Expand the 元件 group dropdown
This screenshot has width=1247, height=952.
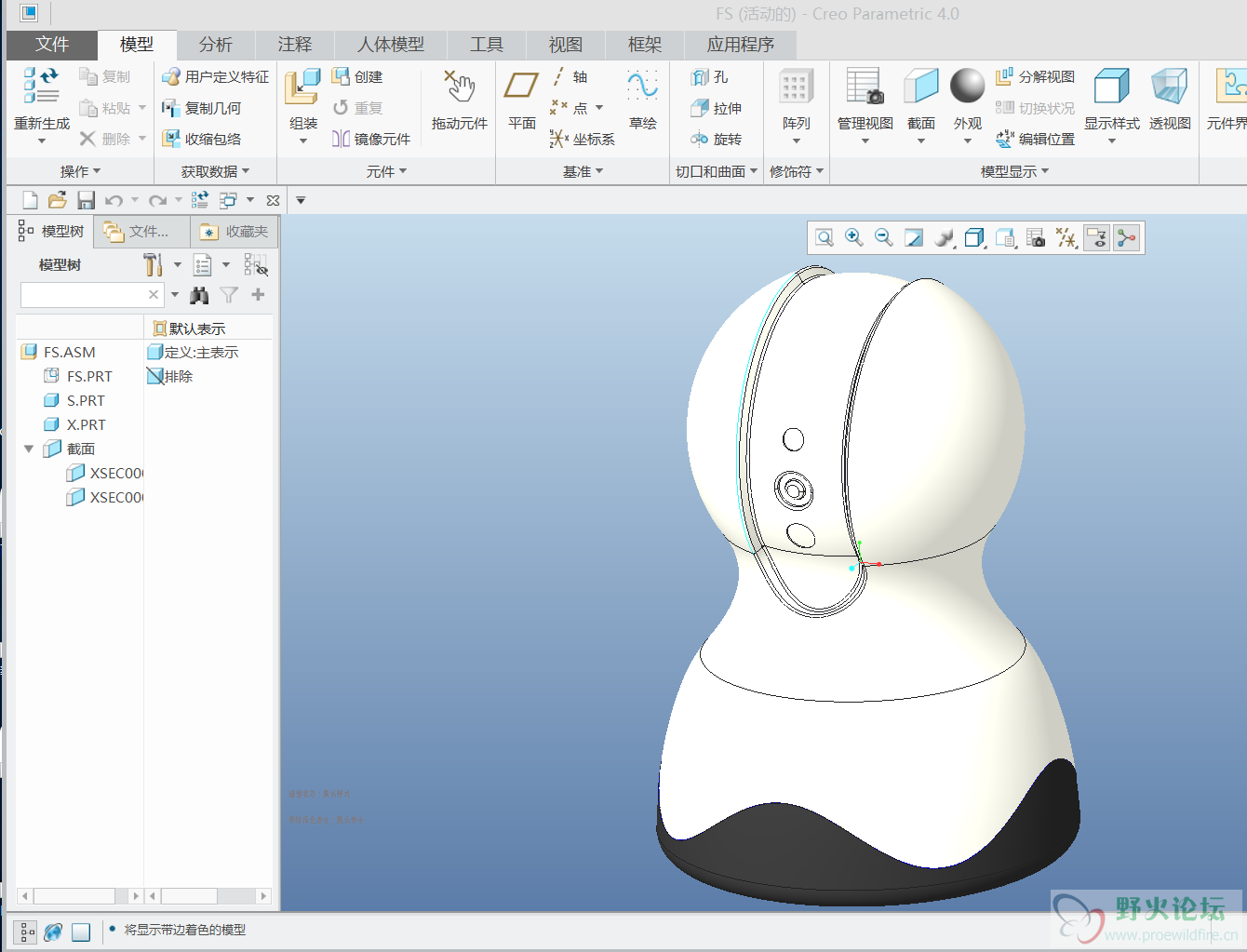click(x=386, y=171)
